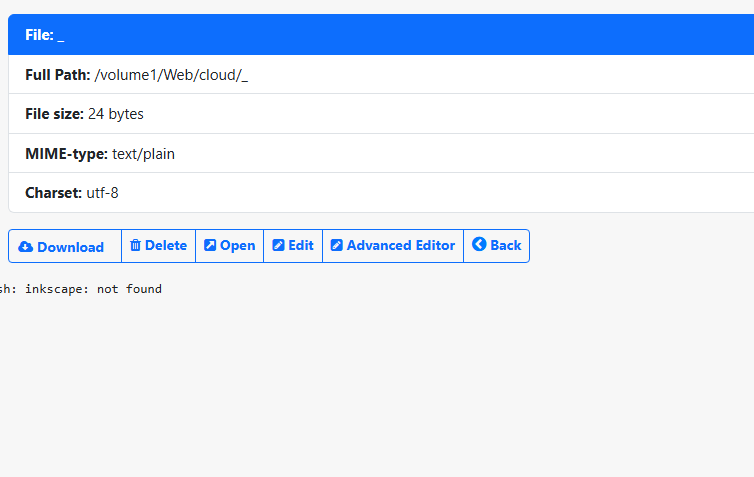Image resolution: width=754 pixels, height=477 pixels.
Task: Click the pencil icon beside Advanced Editor
Action: [337, 246]
